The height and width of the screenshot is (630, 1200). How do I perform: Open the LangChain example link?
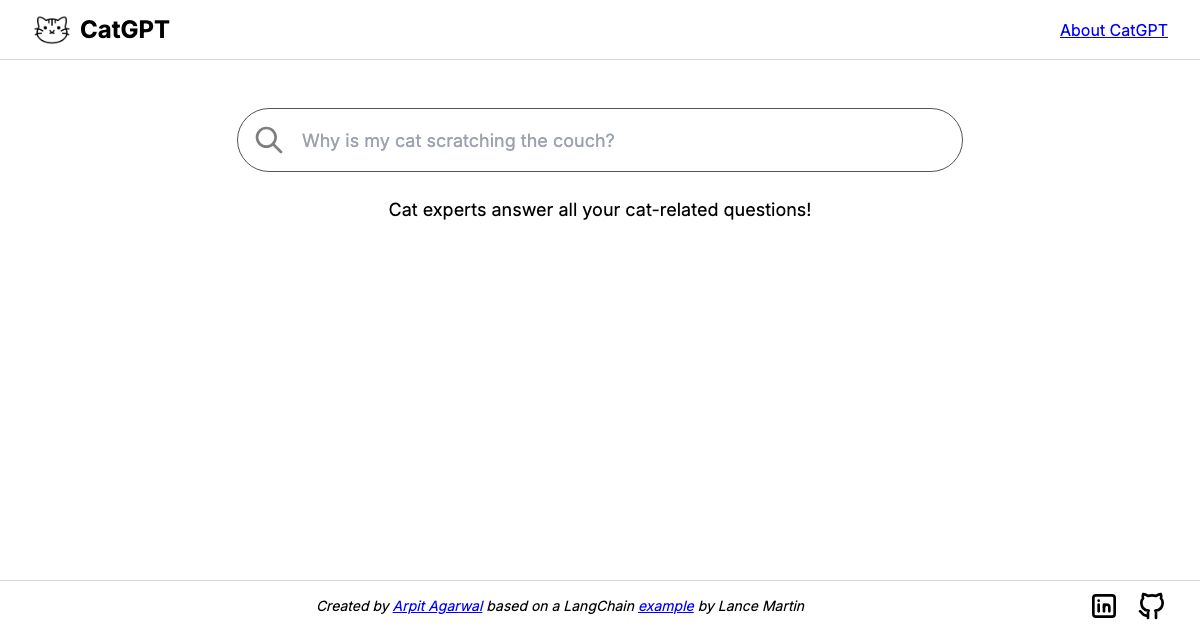click(x=666, y=606)
